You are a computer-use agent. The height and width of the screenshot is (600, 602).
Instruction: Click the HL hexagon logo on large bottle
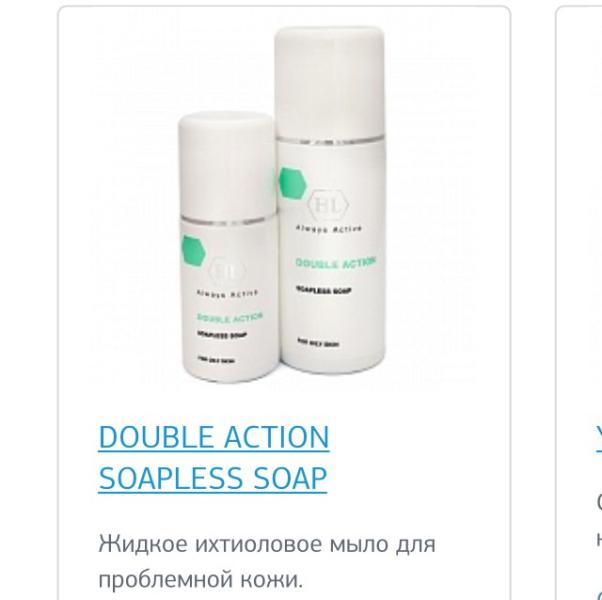coord(329,206)
